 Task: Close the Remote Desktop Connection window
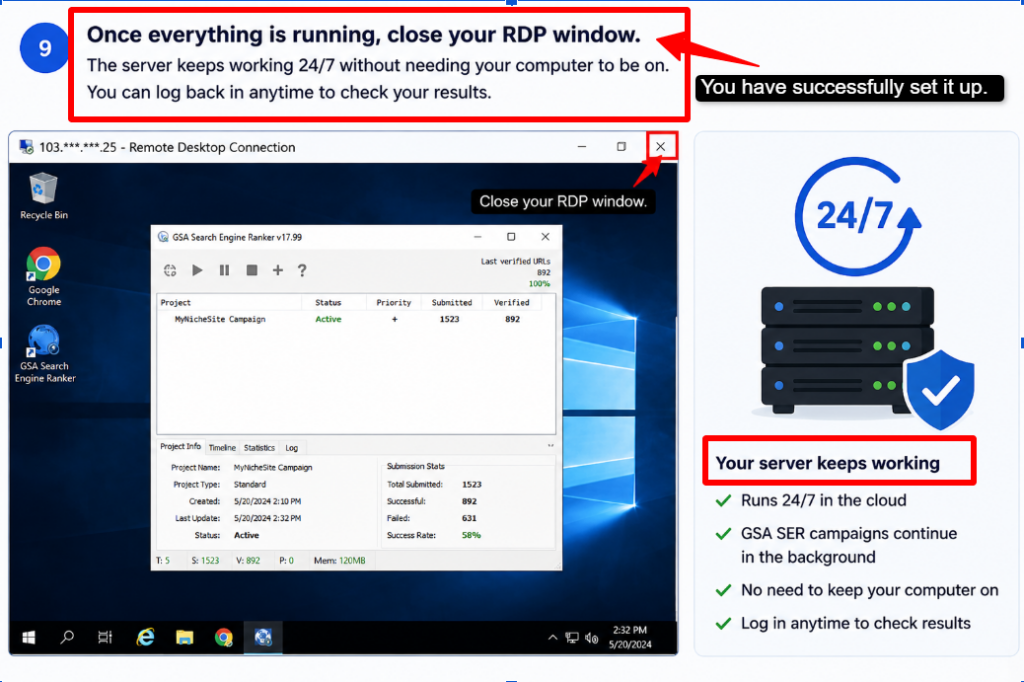[661, 146]
